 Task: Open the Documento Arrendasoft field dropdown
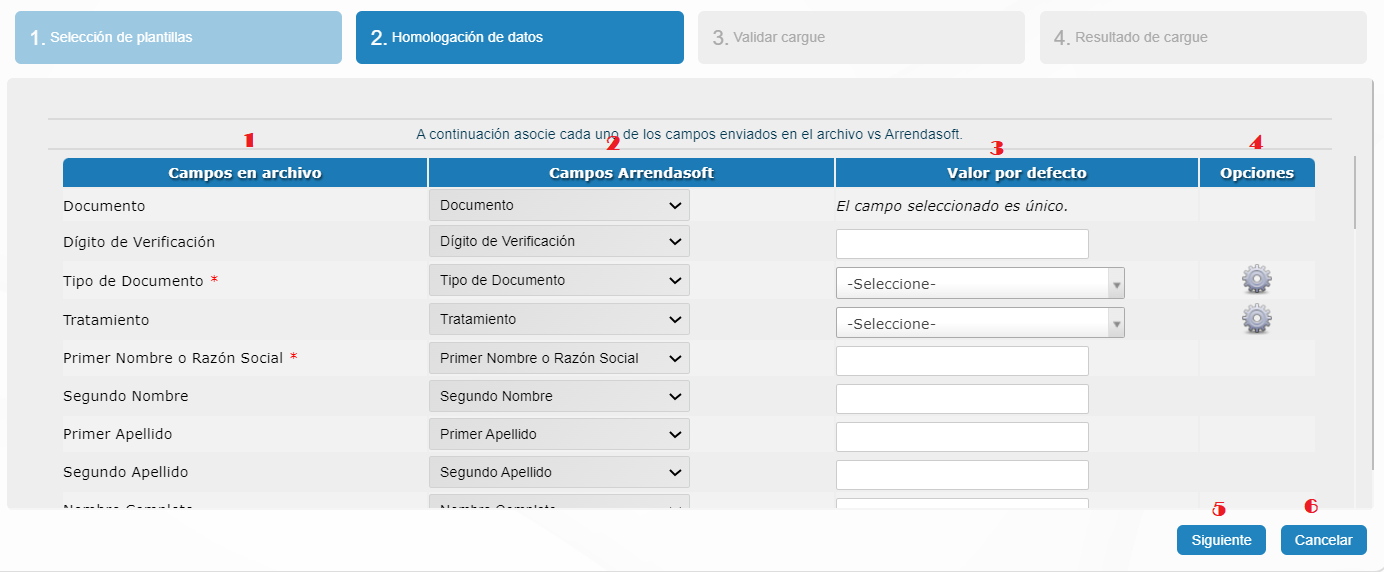tap(559, 205)
